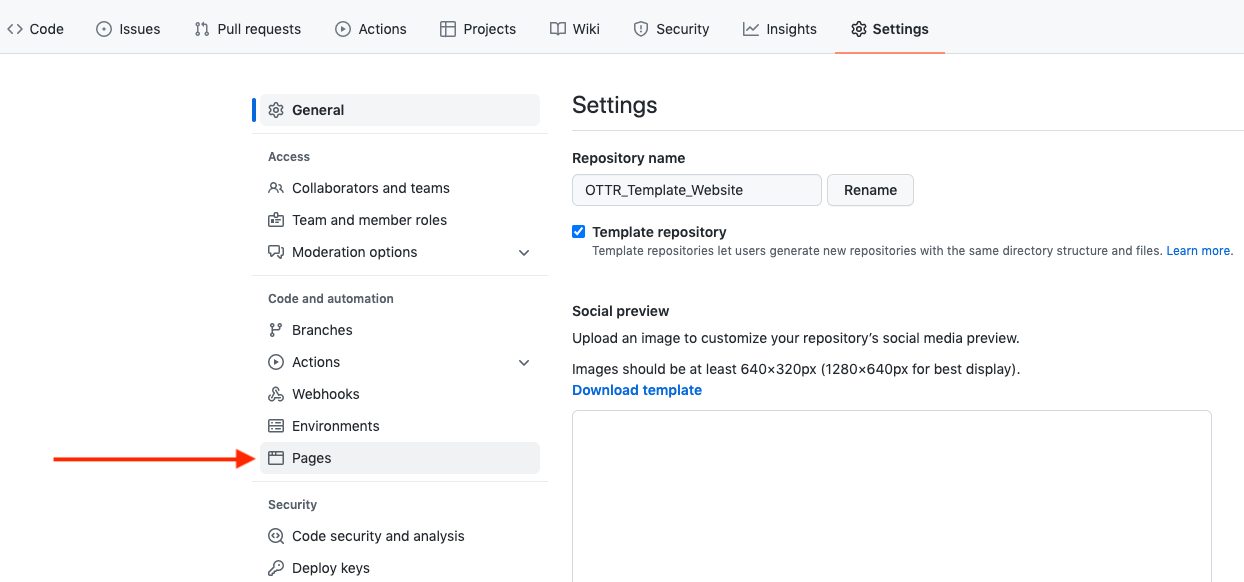Go to the Wiki tab

tap(575, 29)
